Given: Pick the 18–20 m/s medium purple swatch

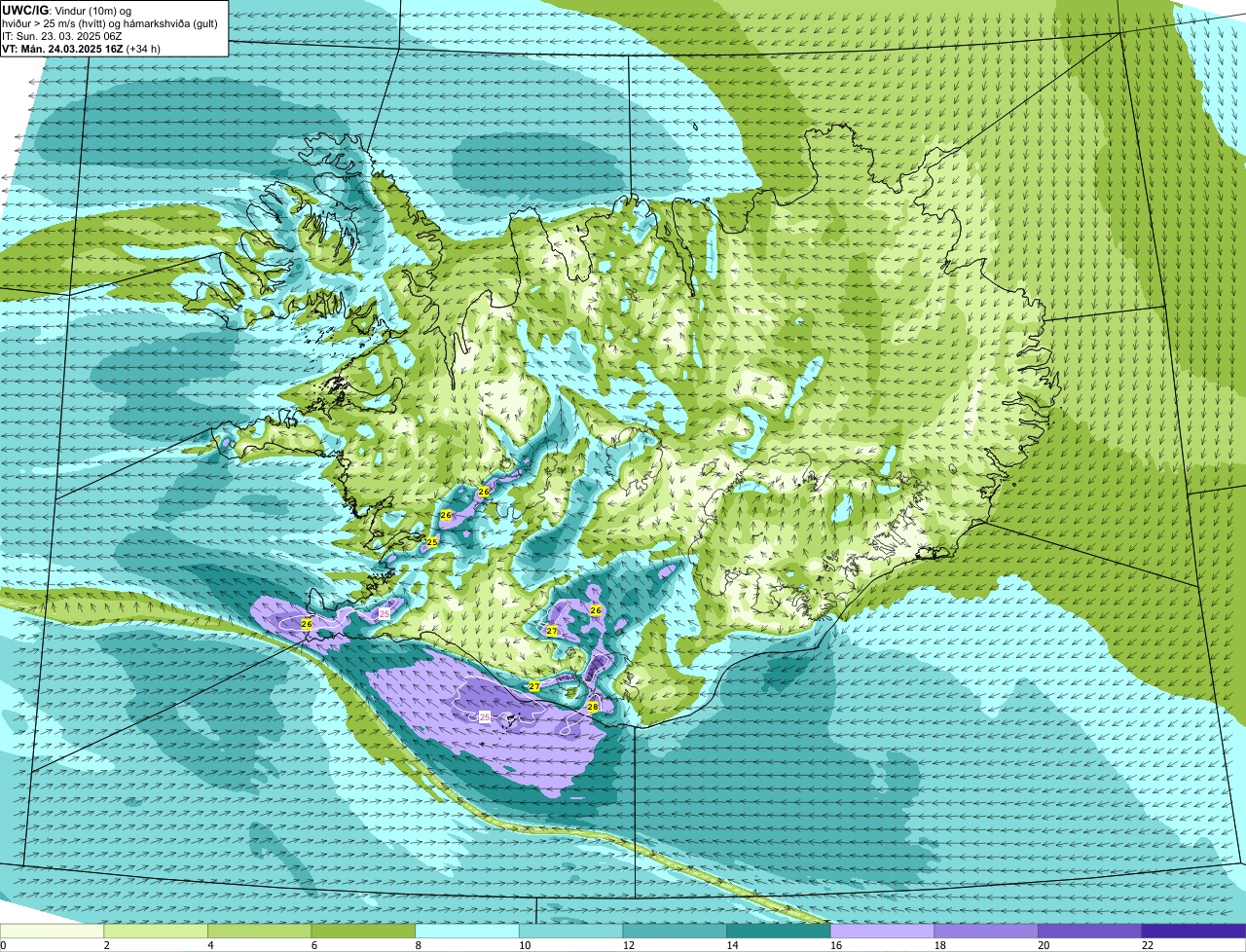Looking at the screenshot, I should 986,932.
